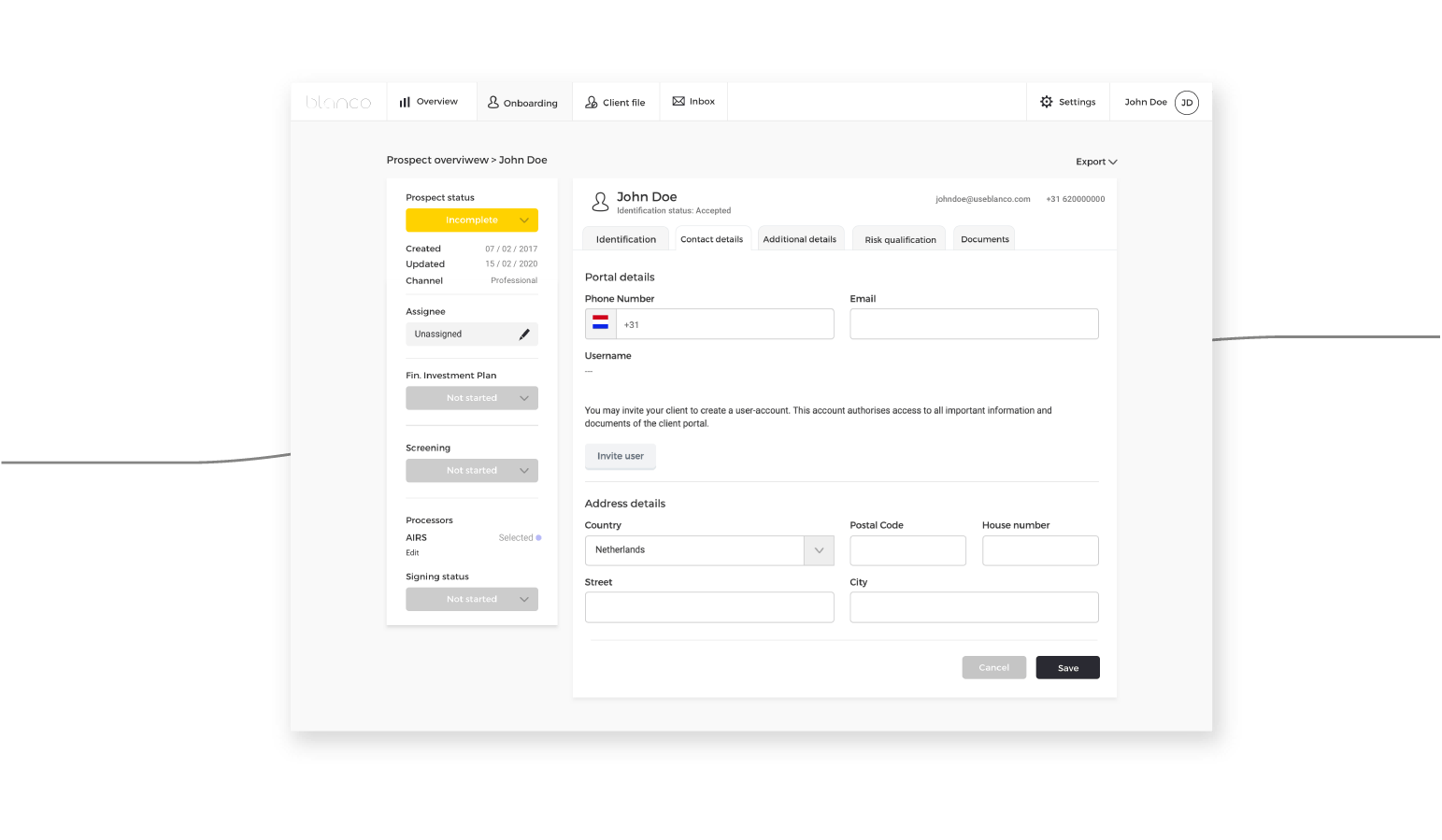Open the Inbox envelope icon
The height and width of the screenshot is (840, 1442).
tap(678, 101)
